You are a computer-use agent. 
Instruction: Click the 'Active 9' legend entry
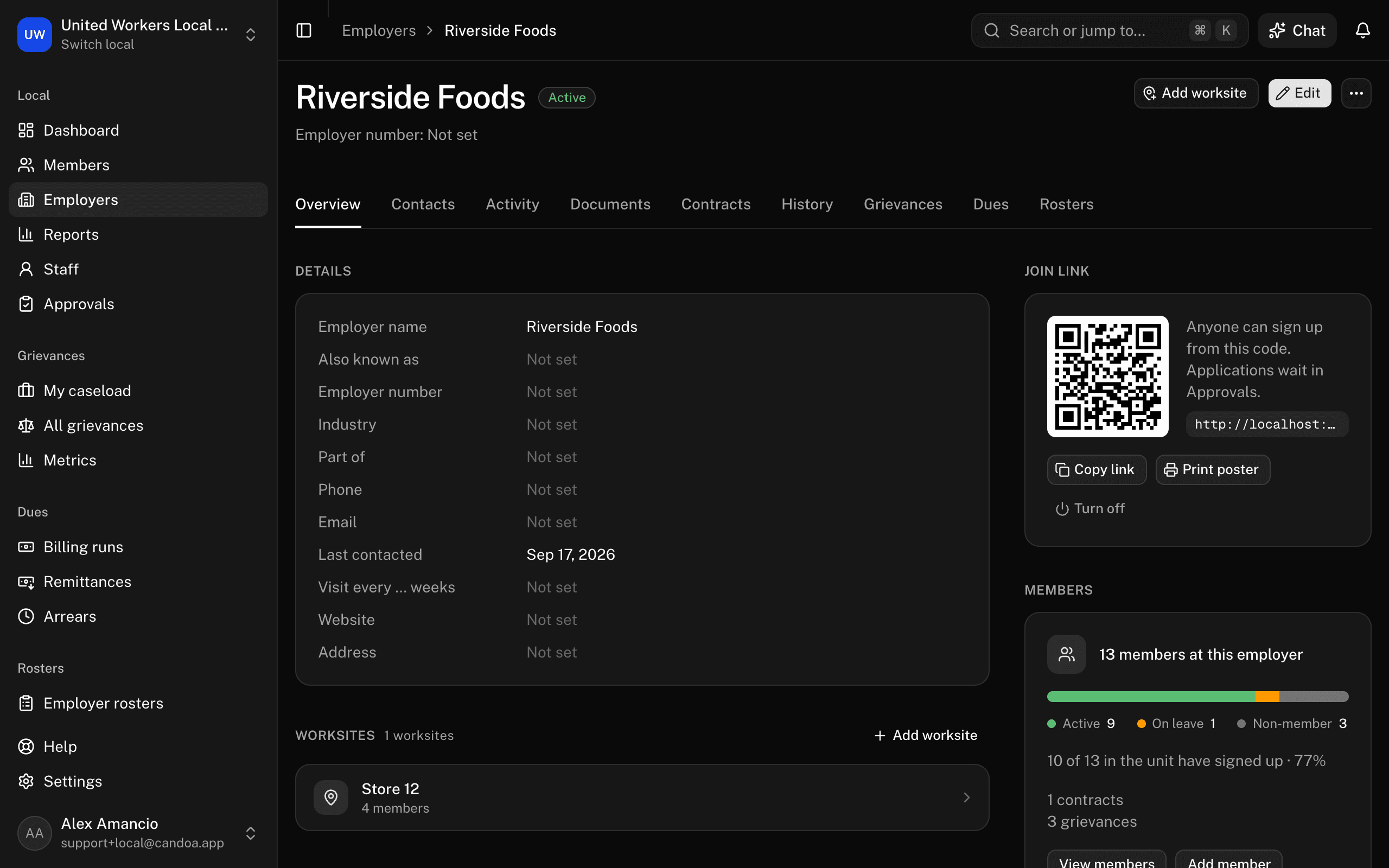click(1081, 723)
